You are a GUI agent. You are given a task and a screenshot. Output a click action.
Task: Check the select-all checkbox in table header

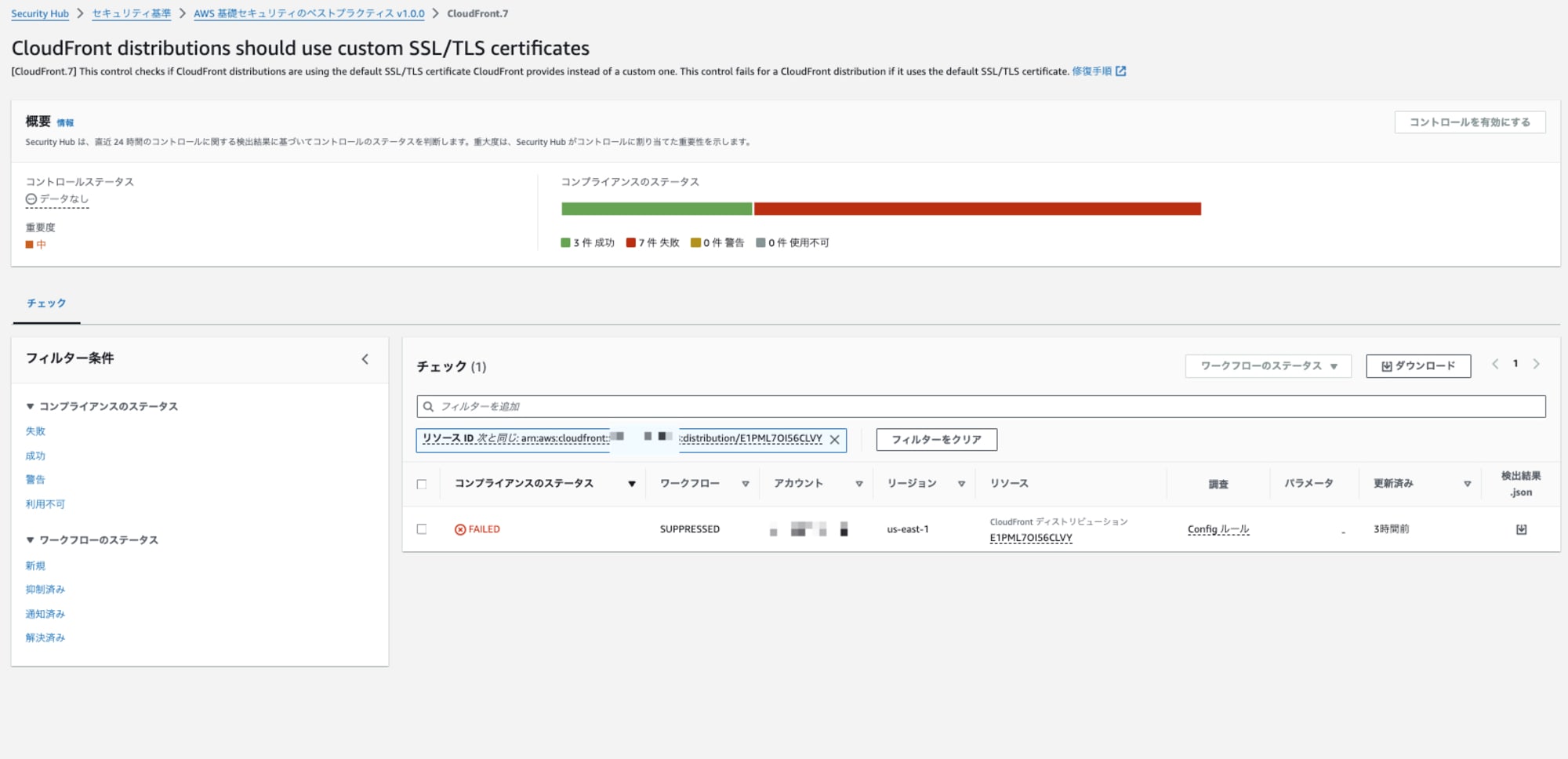422,484
